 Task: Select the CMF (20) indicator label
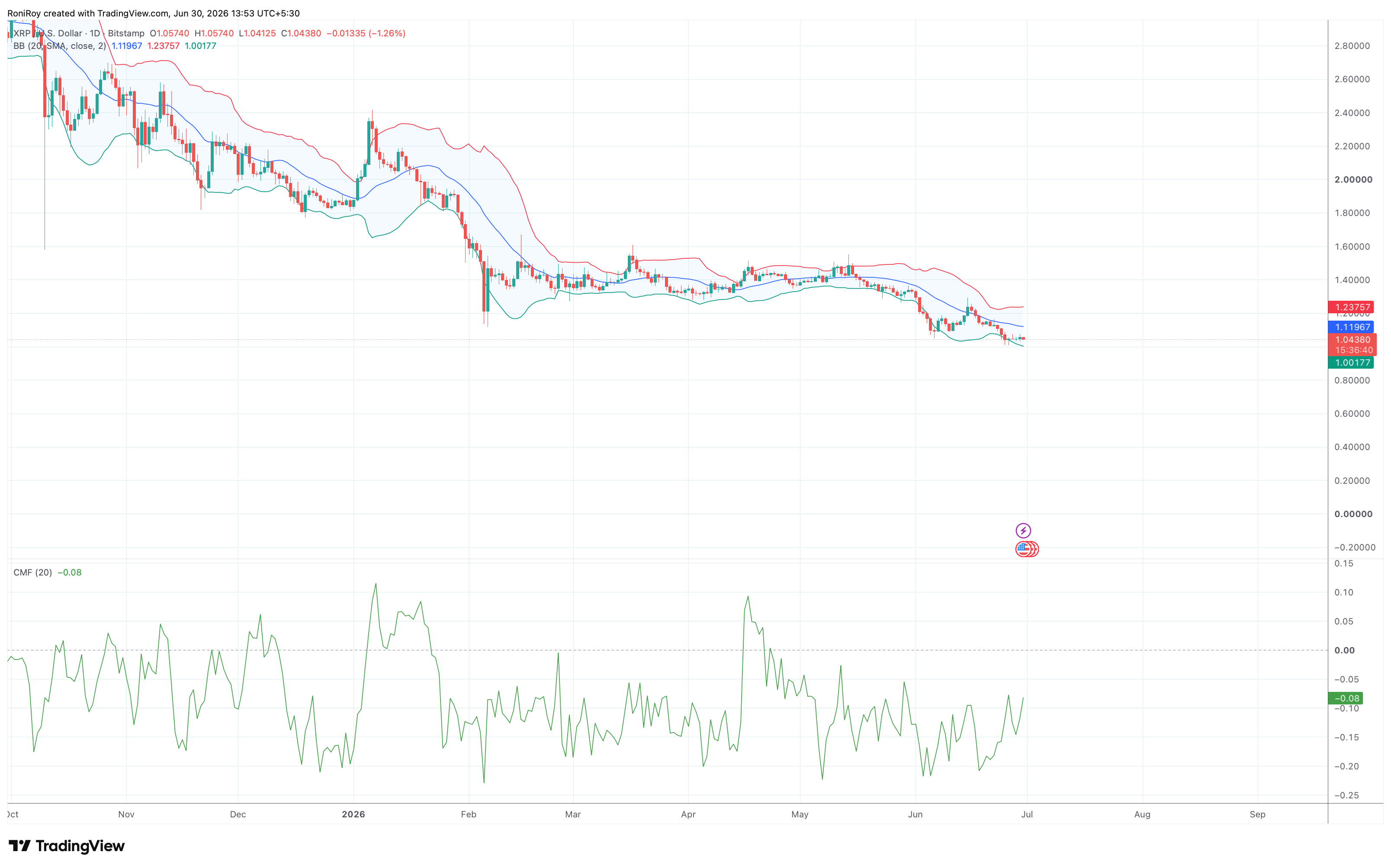point(33,572)
